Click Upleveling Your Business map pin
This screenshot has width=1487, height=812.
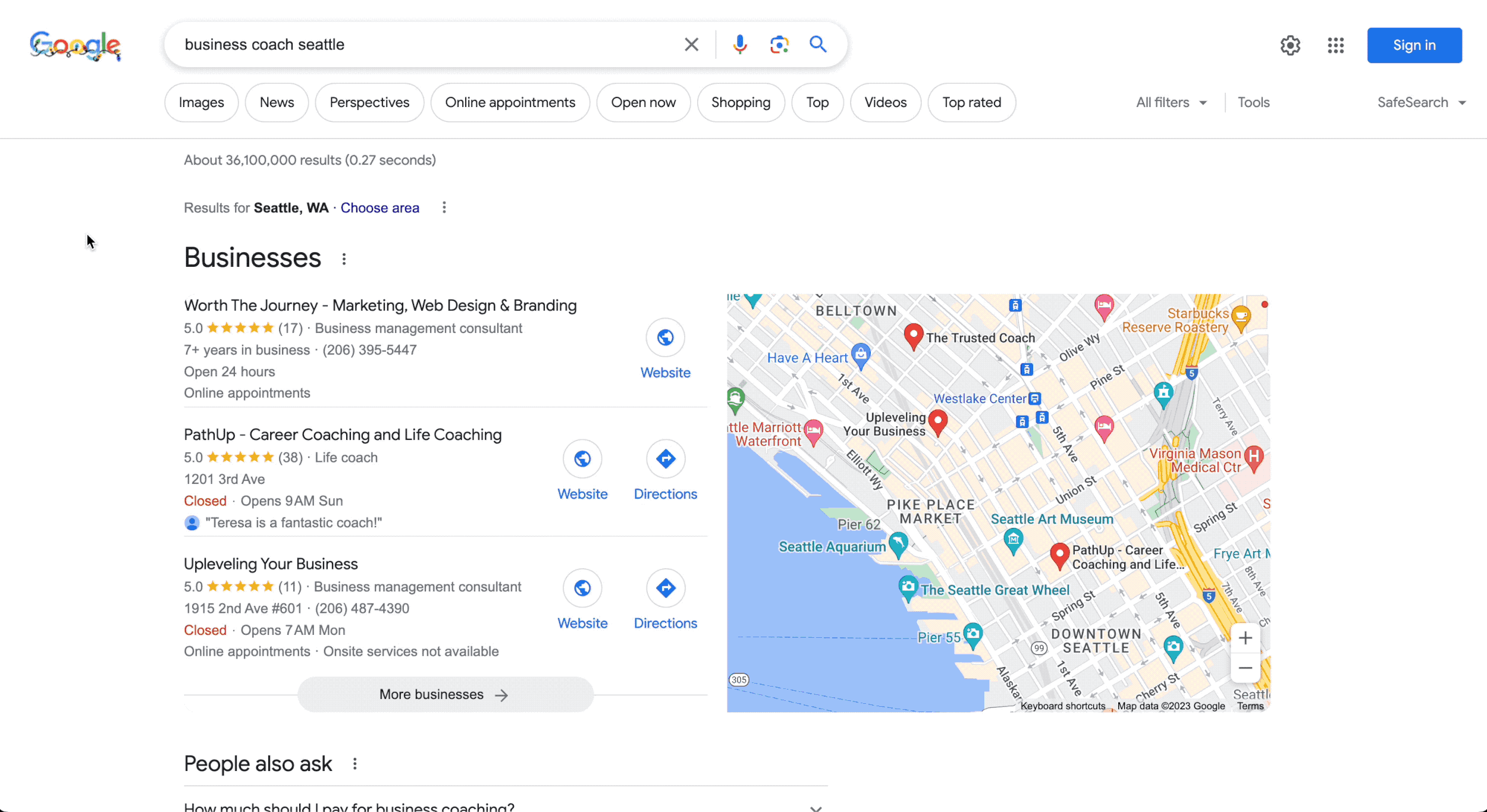938,423
